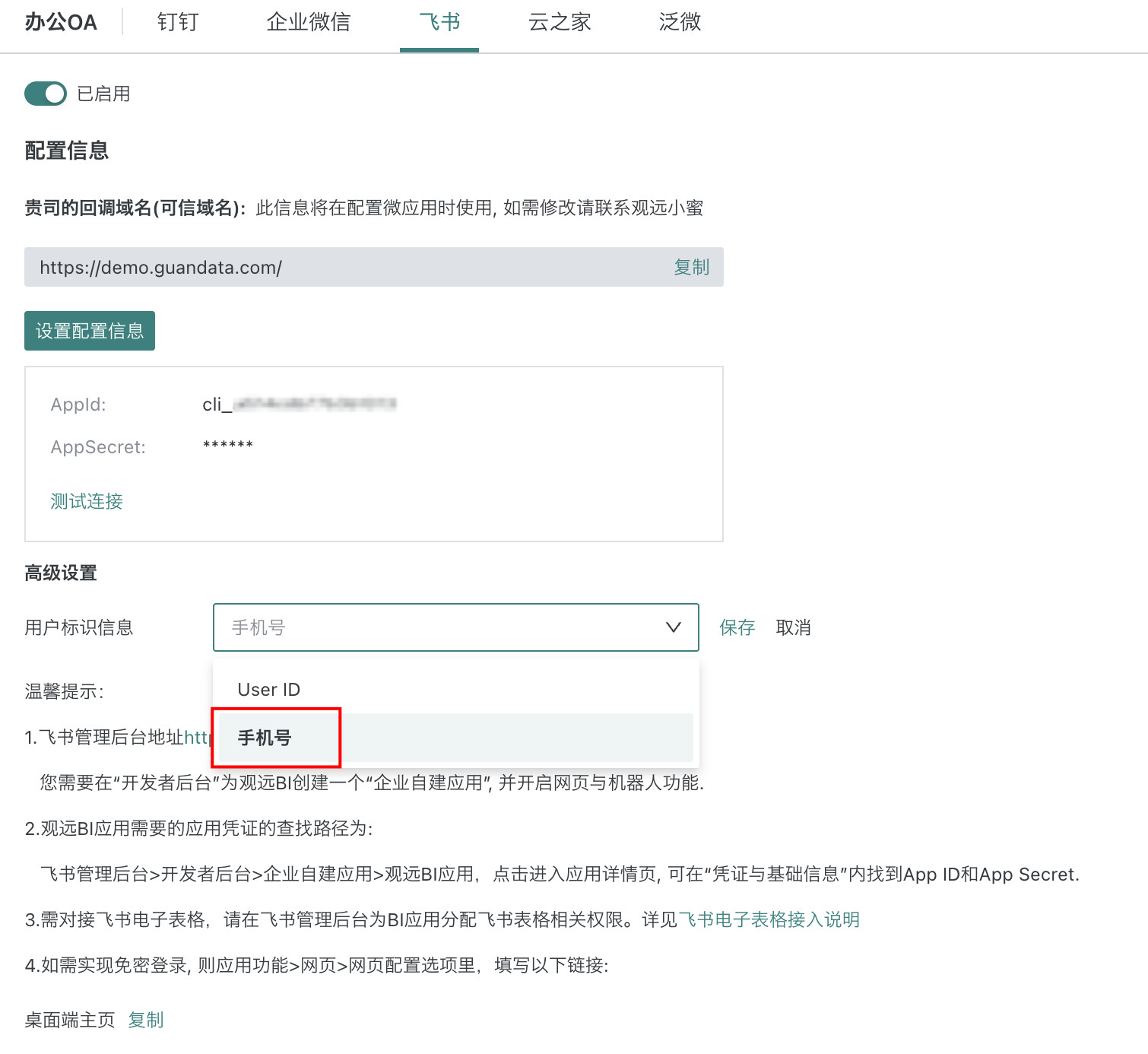Copy the 桌面端主页 link
Viewport: 1148px width, 1054px height.
(x=146, y=1020)
